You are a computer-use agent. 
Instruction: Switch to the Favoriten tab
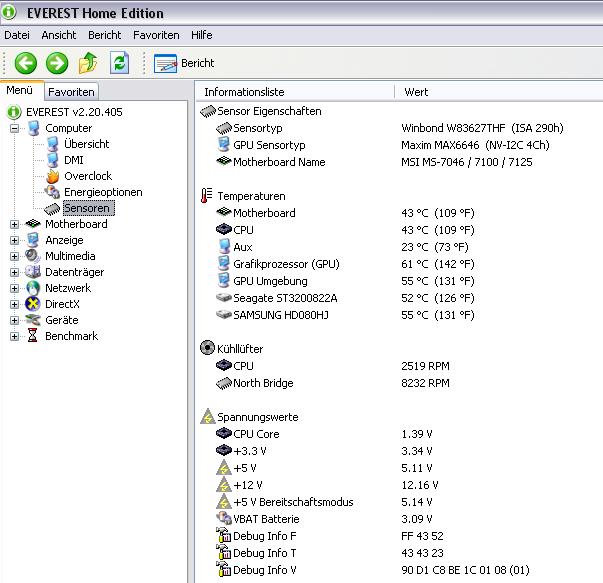[70, 91]
